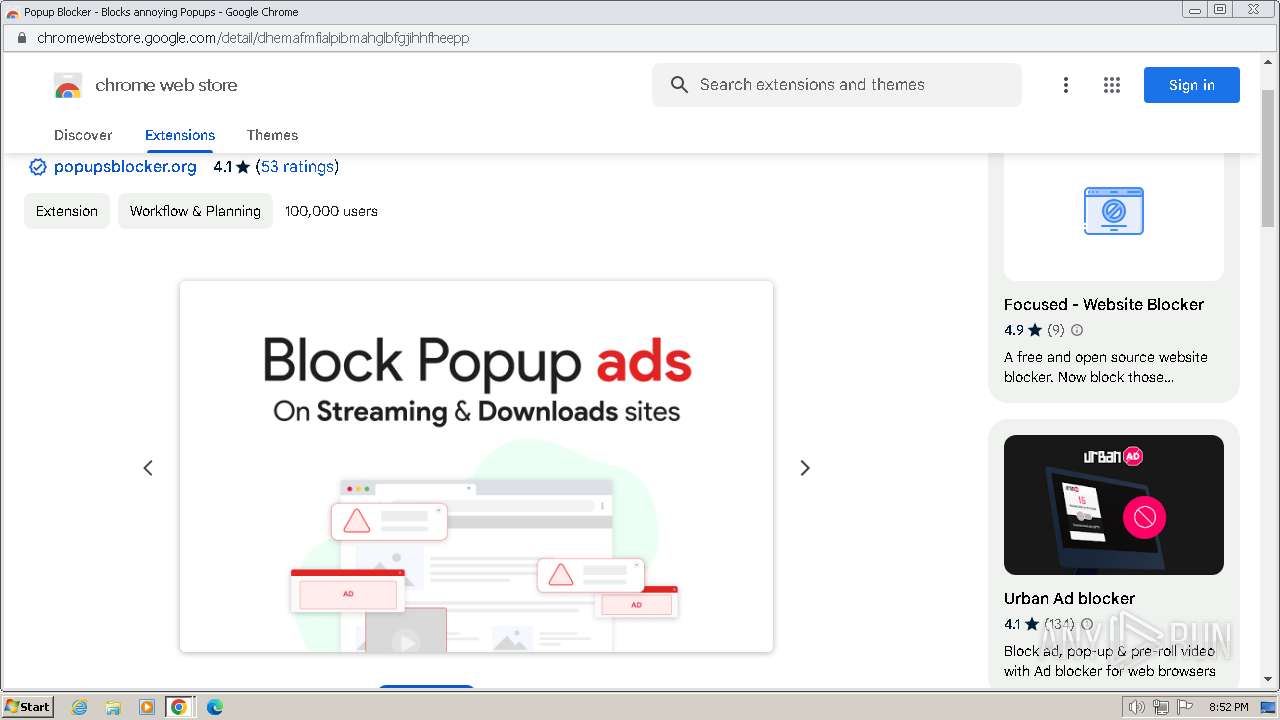Open the popupsblocker.org publisher link
The width and height of the screenshot is (1280, 720).
point(125,167)
